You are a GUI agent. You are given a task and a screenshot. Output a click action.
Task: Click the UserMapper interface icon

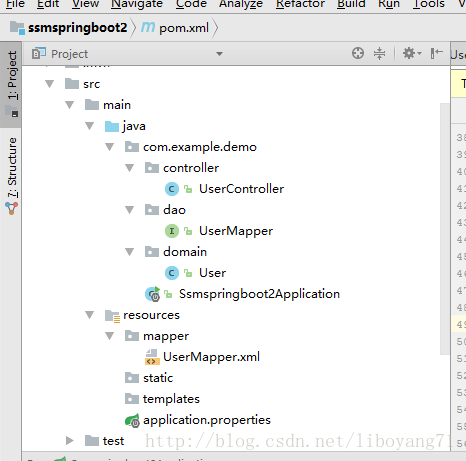[x=172, y=231]
